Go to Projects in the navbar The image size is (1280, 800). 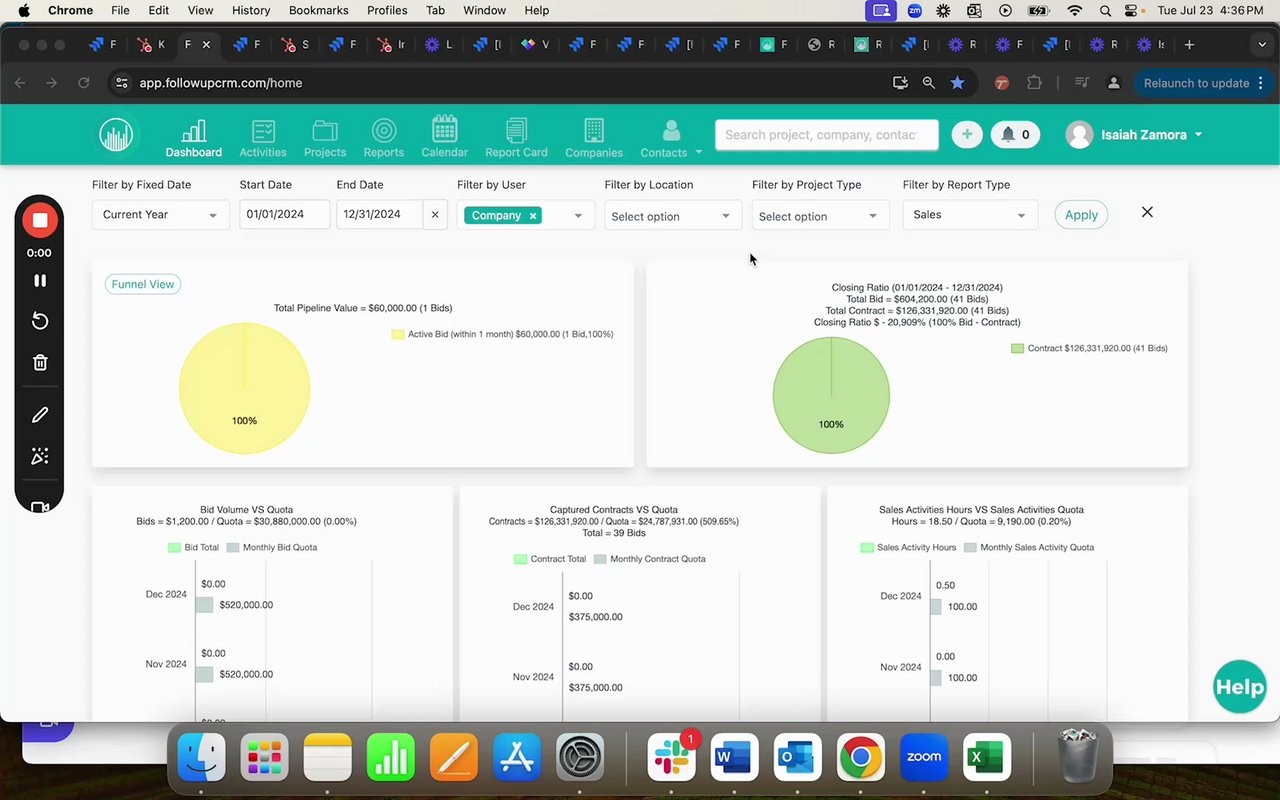point(325,138)
